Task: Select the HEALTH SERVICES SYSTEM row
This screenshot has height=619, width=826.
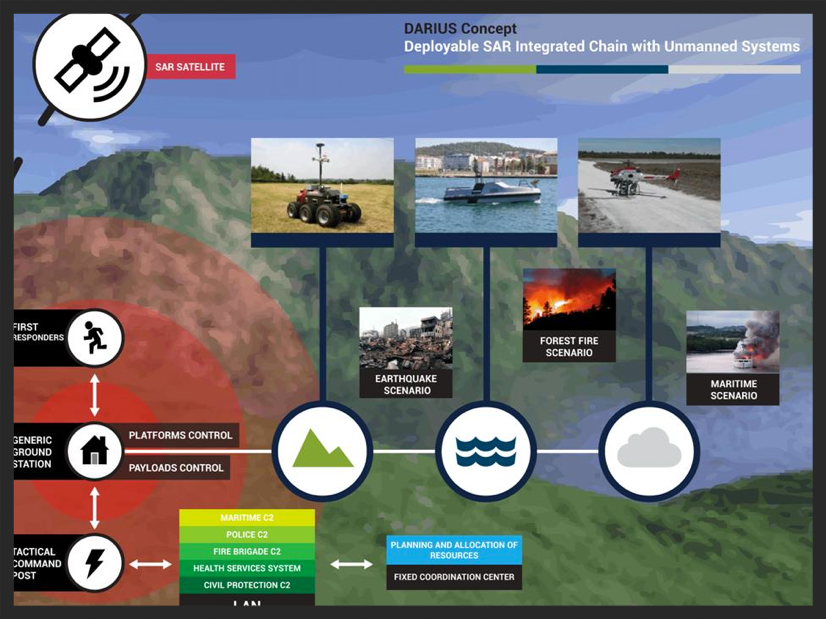Action: [247, 568]
